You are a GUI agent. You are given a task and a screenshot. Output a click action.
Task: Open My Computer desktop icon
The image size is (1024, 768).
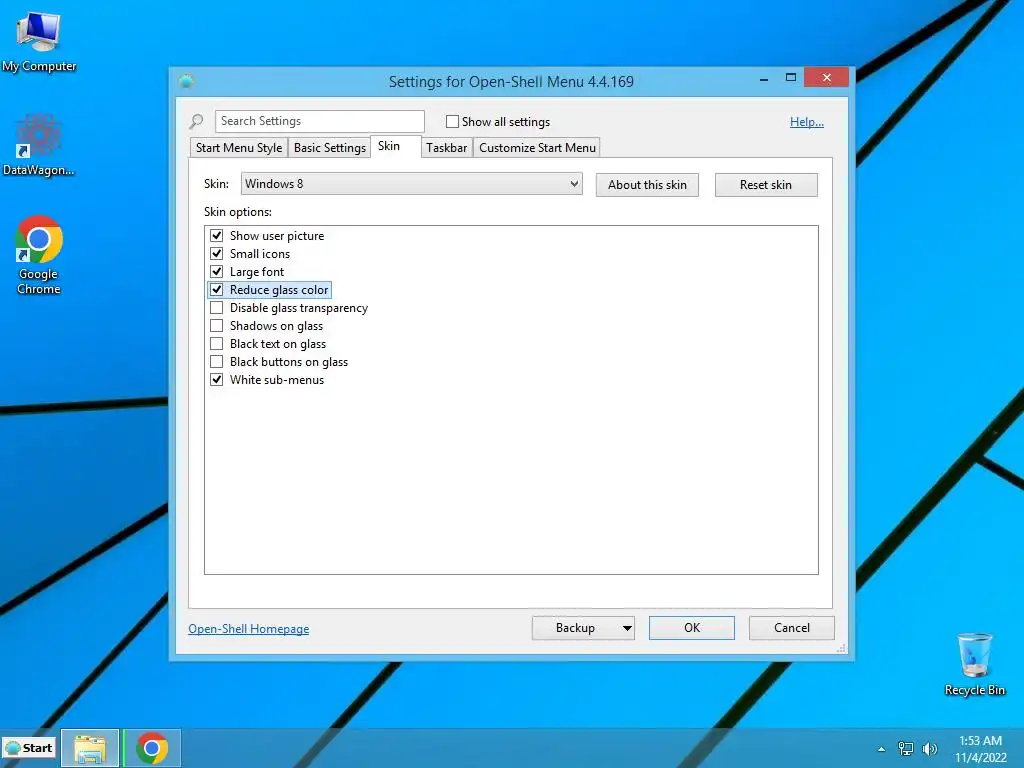[x=39, y=42]
